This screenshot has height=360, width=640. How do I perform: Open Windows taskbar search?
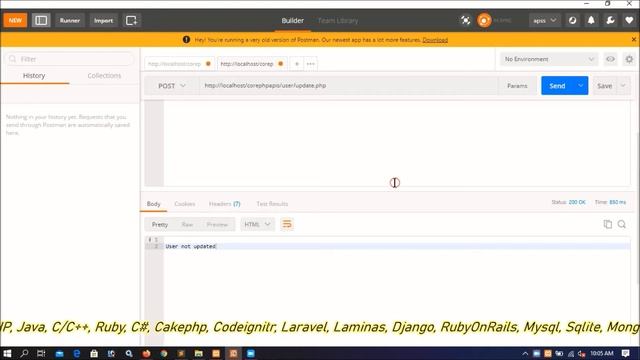(x=24, y=353)
